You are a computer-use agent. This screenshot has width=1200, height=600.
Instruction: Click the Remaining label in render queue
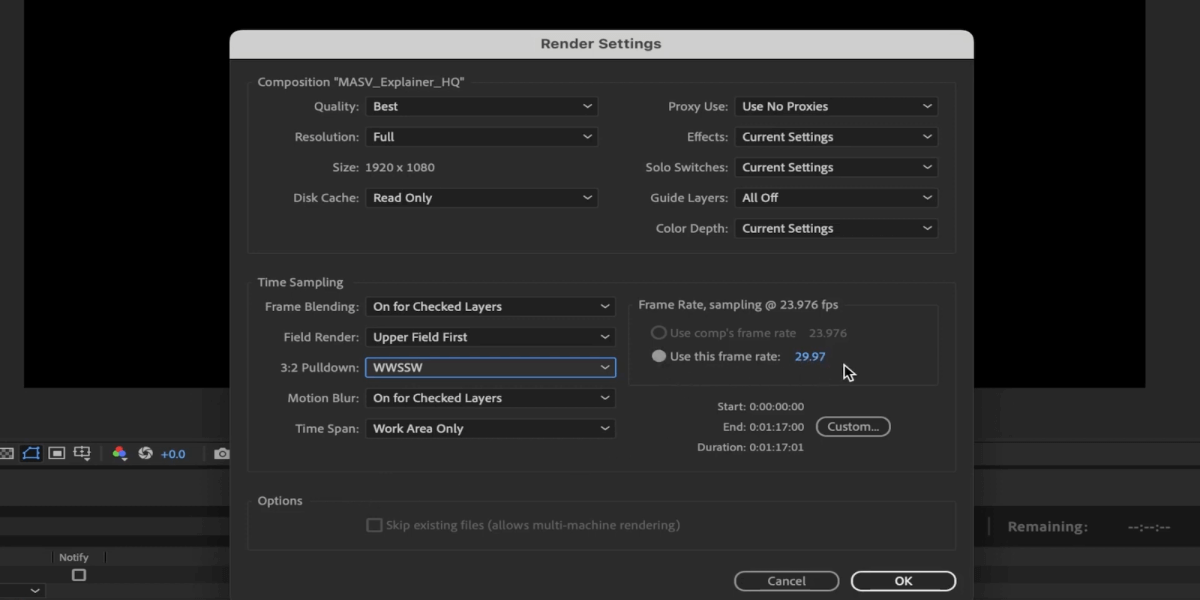coord(1047,527)
